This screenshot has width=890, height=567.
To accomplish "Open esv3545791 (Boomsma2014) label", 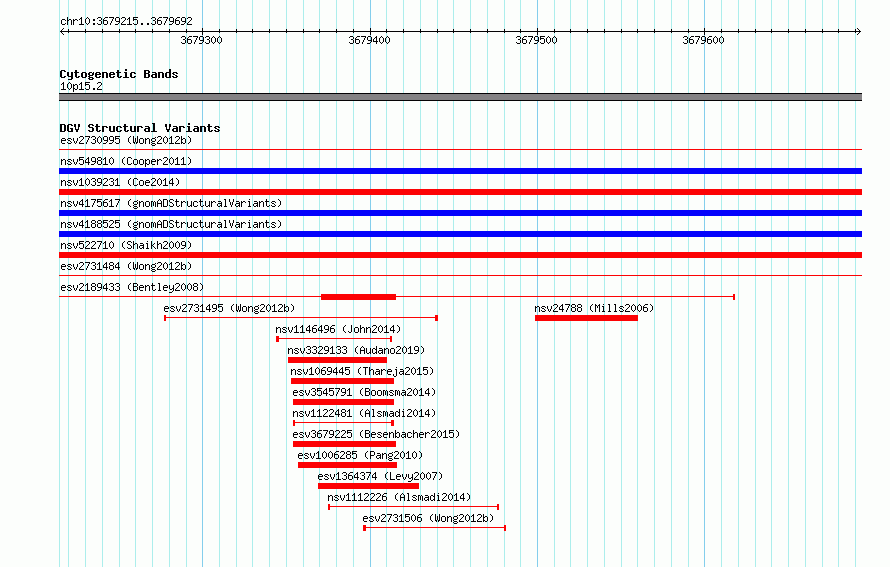I will point(364,392).
